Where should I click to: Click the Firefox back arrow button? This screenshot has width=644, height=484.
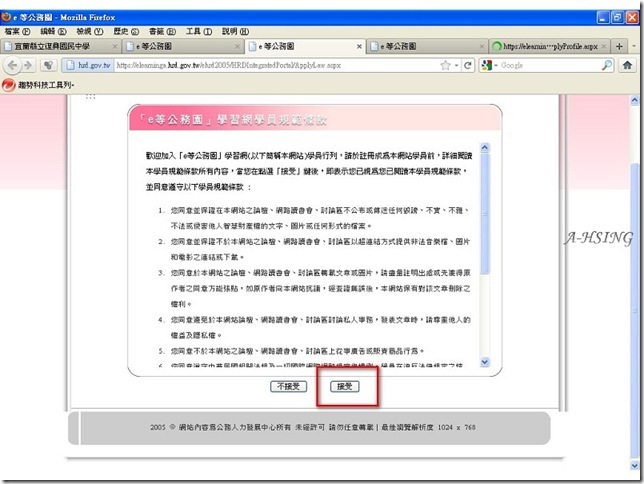(x=12, y=65)
